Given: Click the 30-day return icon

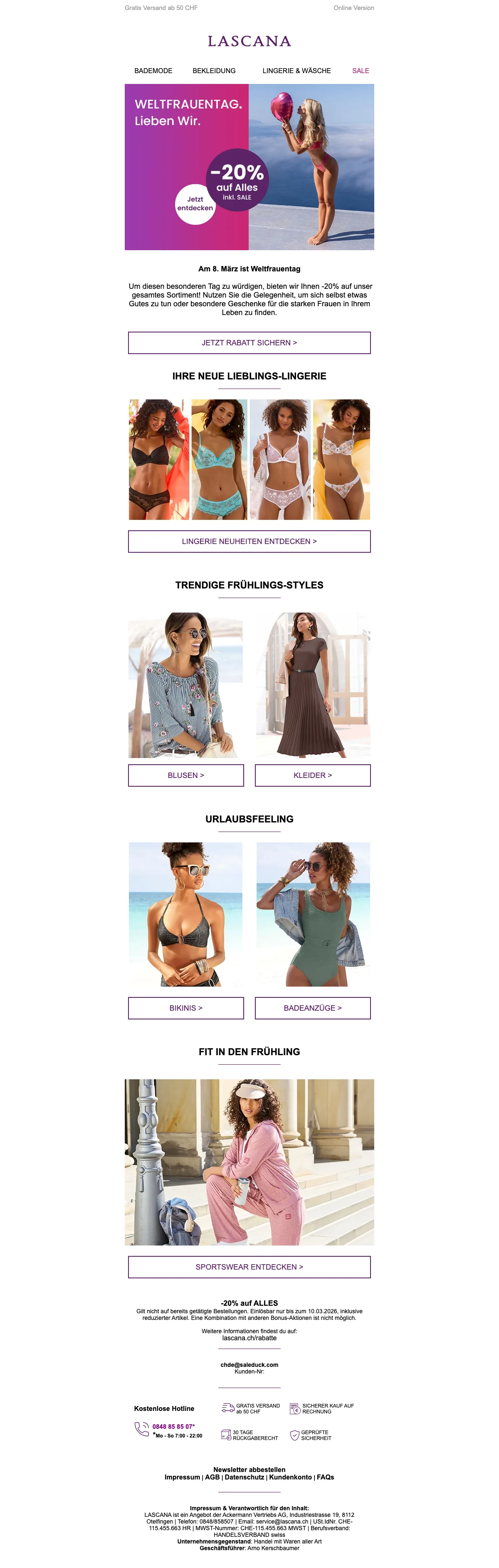Looking at the screenshot, I should point(226,1435).
